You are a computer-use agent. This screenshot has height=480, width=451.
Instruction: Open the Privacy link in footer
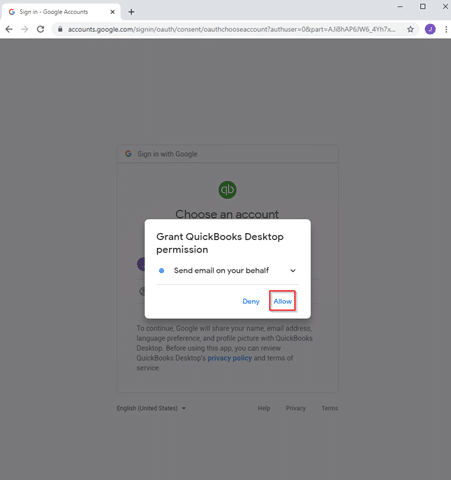tap(295, 408)
